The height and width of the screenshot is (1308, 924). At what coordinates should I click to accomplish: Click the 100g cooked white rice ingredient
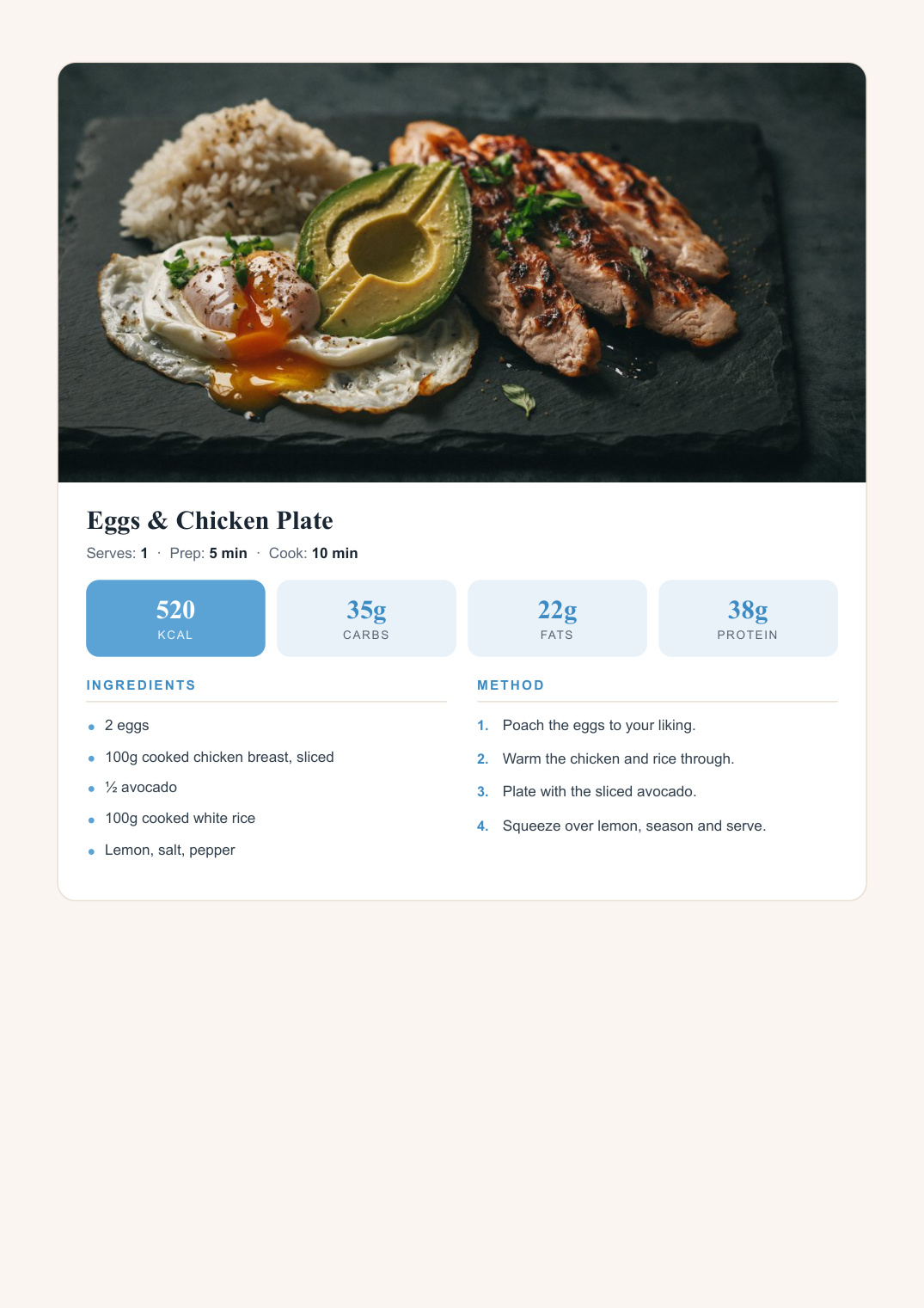180,818
